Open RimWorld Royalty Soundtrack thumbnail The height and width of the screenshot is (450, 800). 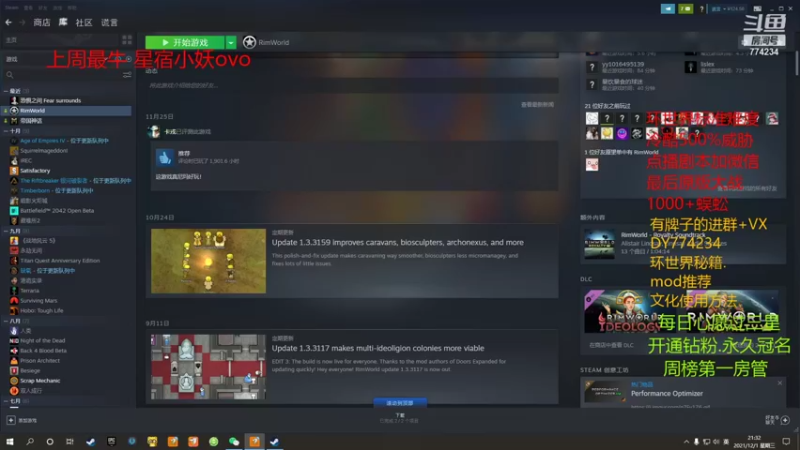point(599,244)
